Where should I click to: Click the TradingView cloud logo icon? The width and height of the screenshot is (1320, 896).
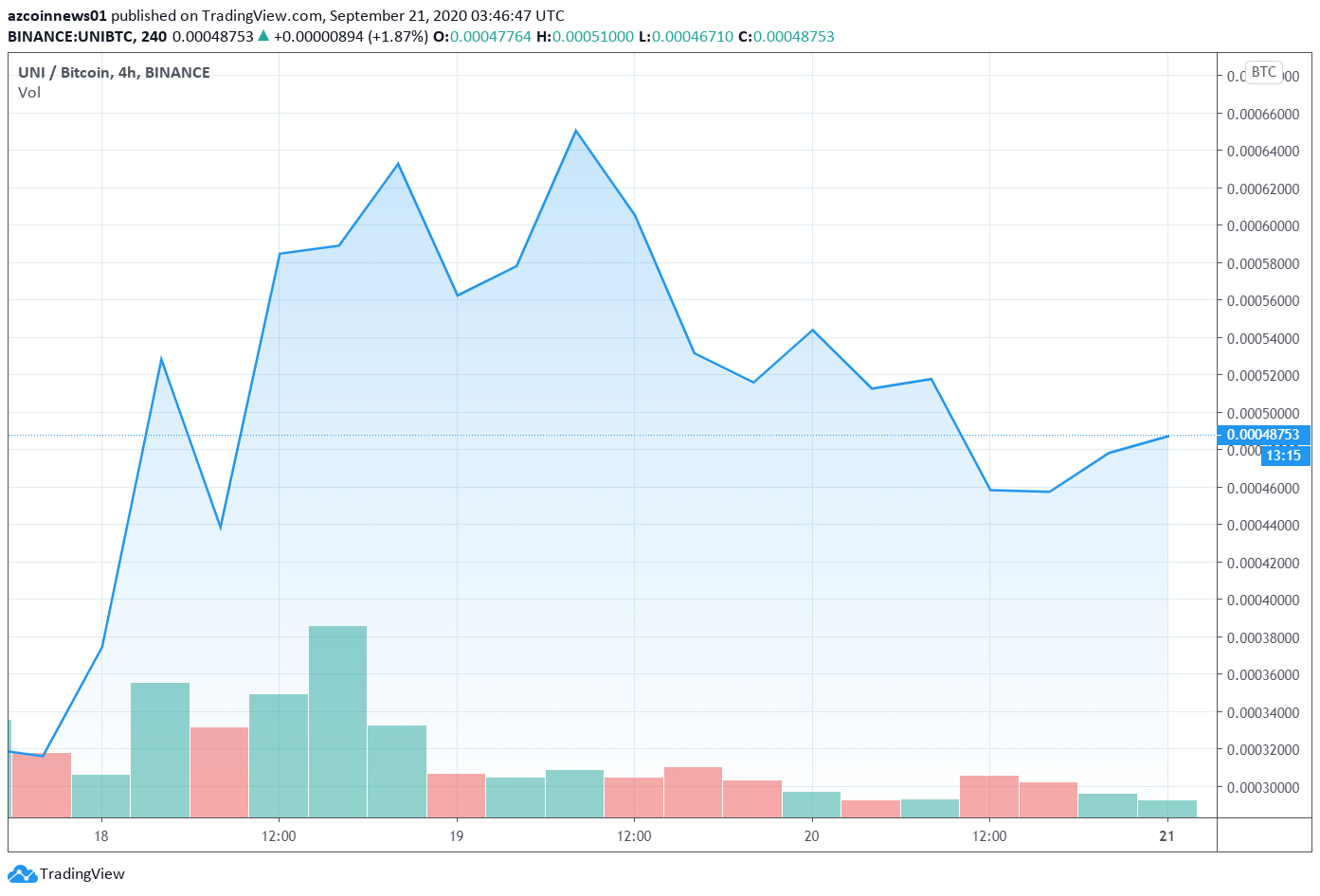[22, 873]
